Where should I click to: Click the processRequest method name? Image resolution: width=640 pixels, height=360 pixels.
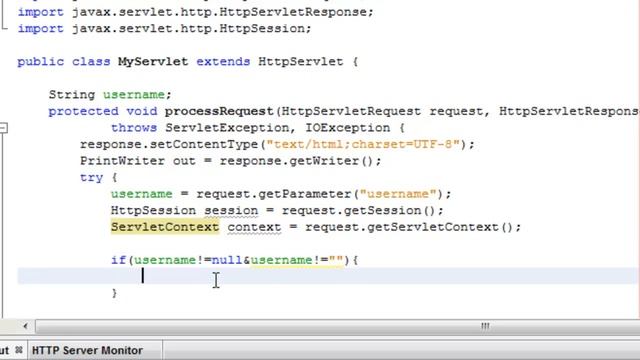[219, 111]
